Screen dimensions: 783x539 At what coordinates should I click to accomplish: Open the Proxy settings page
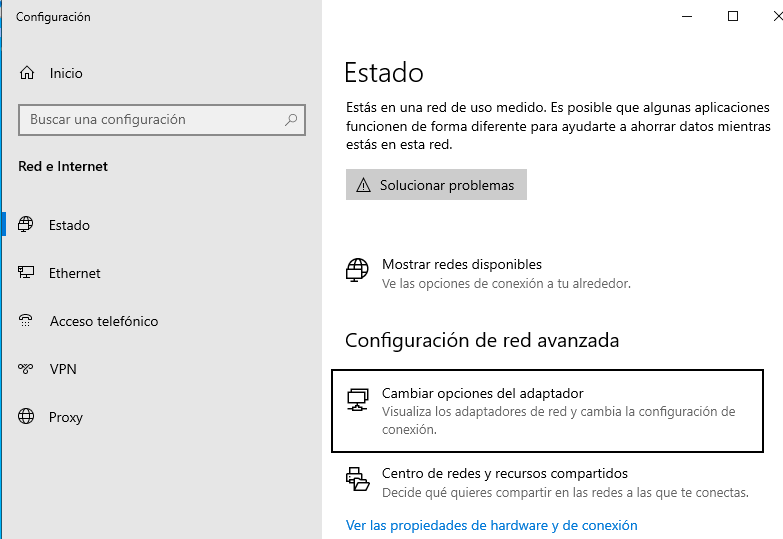pyautogui.click(x=65, y=417)
